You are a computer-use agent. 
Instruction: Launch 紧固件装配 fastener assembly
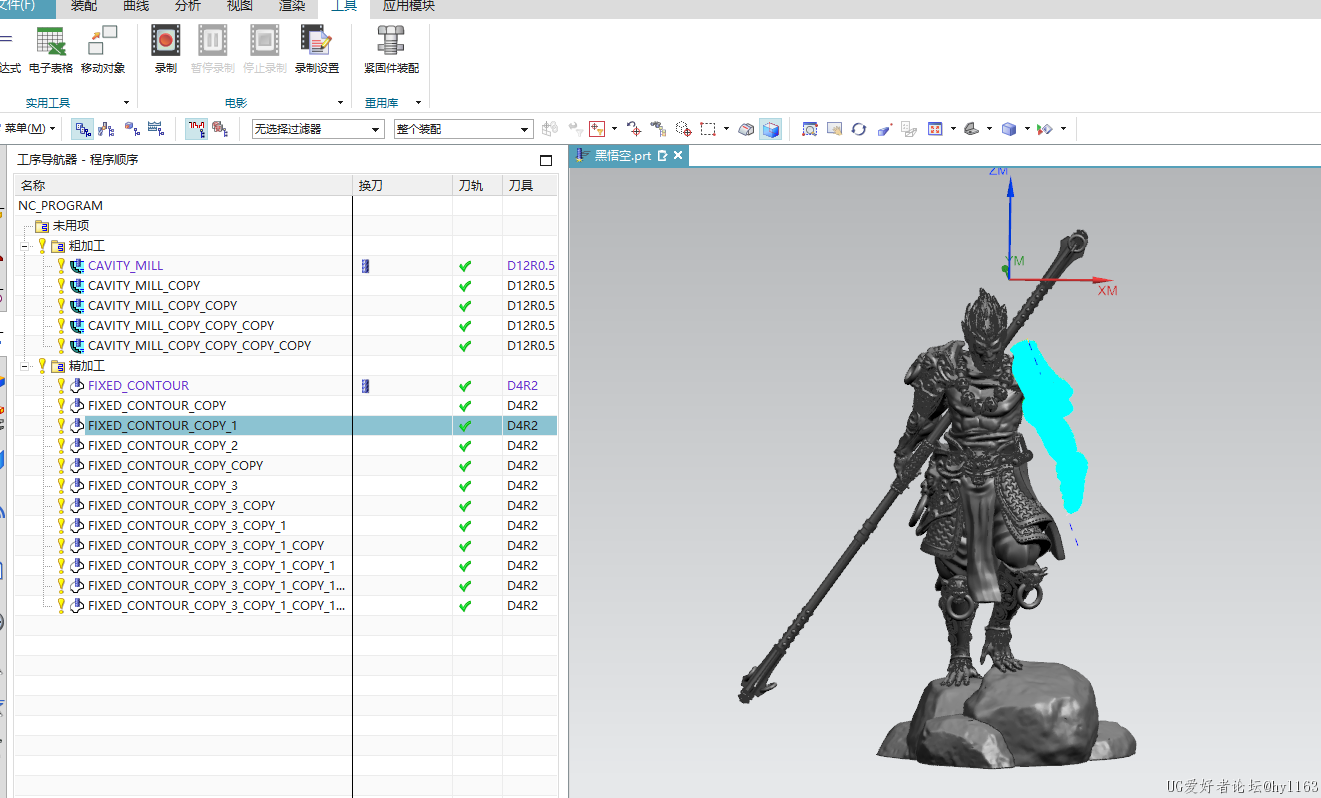pos(391,50)
